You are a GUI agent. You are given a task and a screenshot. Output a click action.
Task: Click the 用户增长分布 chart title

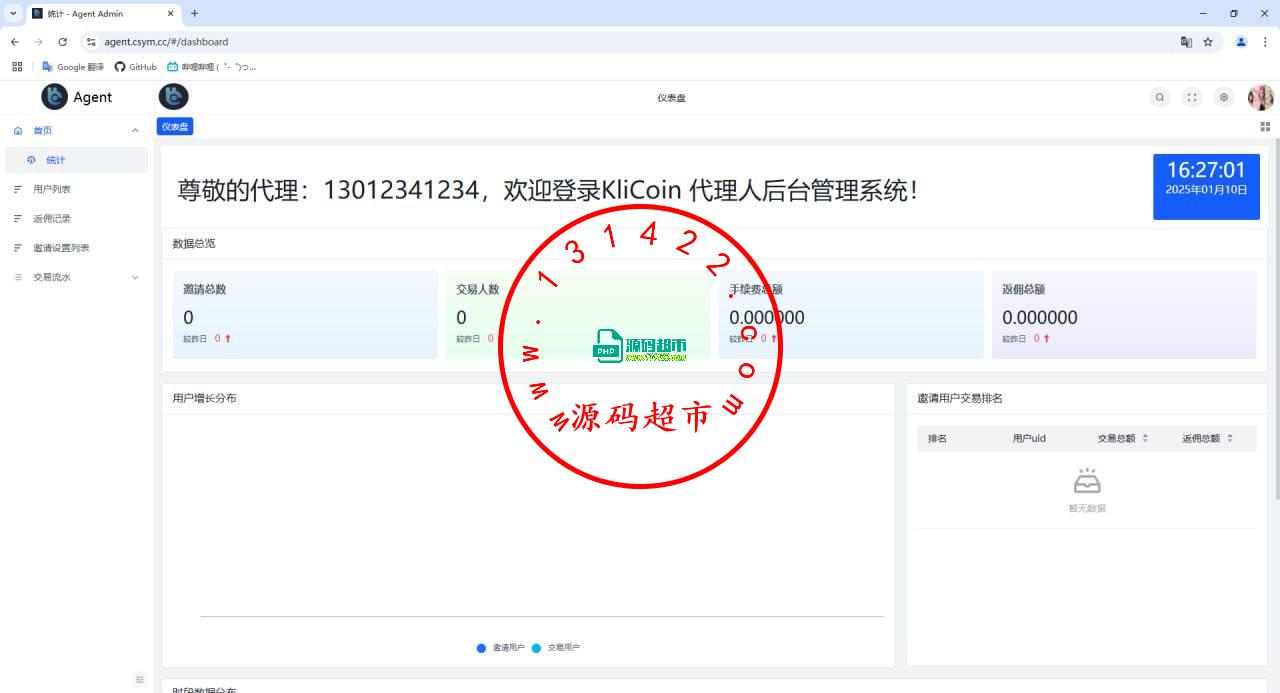click(x=204, y=398)
